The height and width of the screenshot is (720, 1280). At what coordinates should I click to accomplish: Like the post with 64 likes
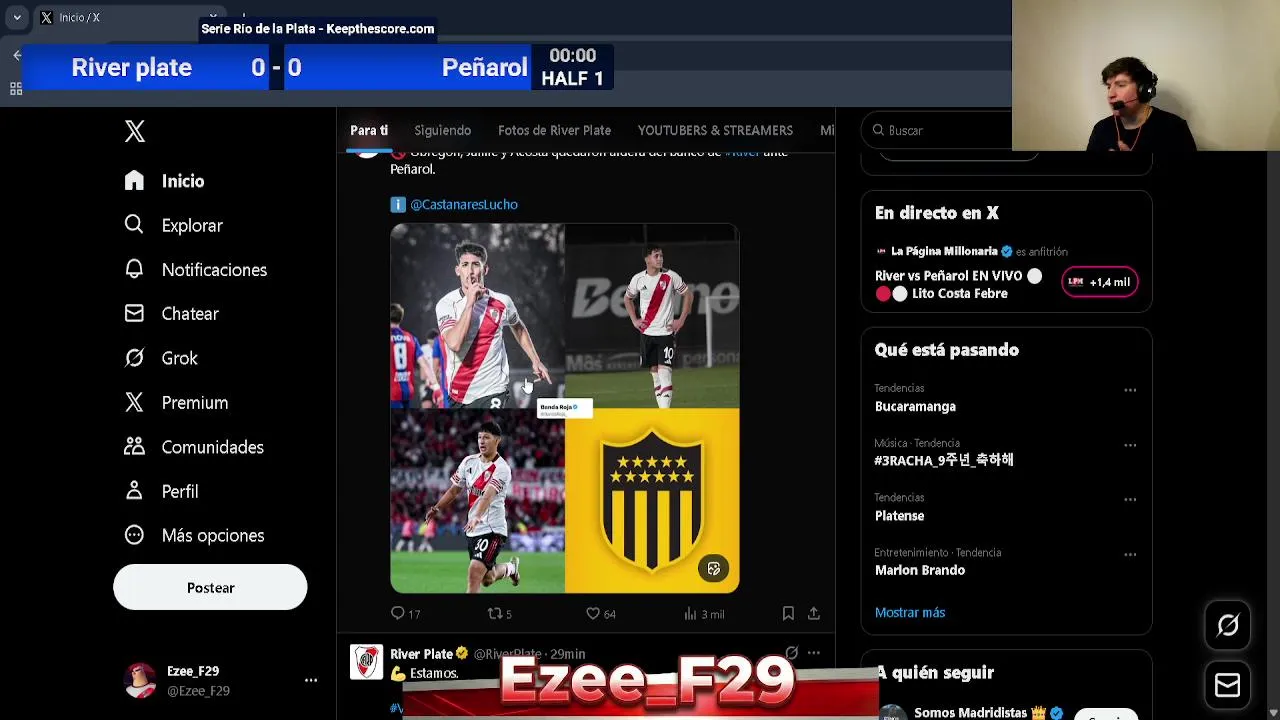(x=593, y=613)
